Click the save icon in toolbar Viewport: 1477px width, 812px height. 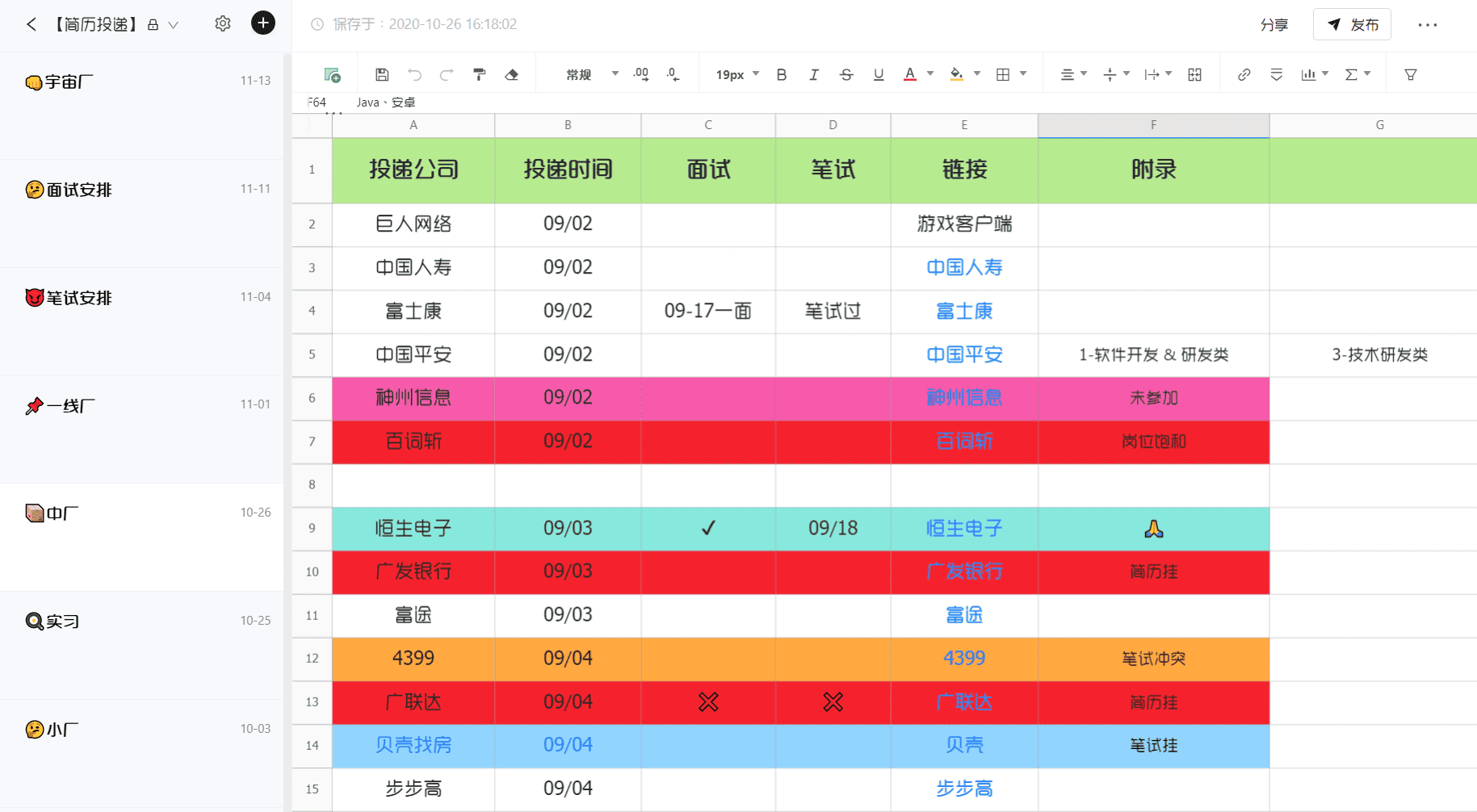pos(382,74)
